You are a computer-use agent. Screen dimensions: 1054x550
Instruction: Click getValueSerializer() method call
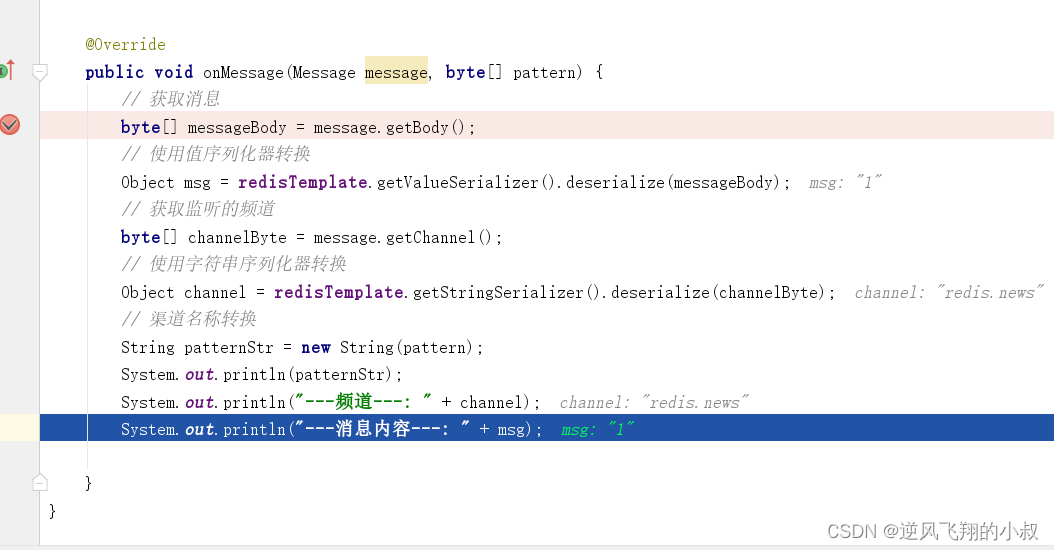(468, 182)
